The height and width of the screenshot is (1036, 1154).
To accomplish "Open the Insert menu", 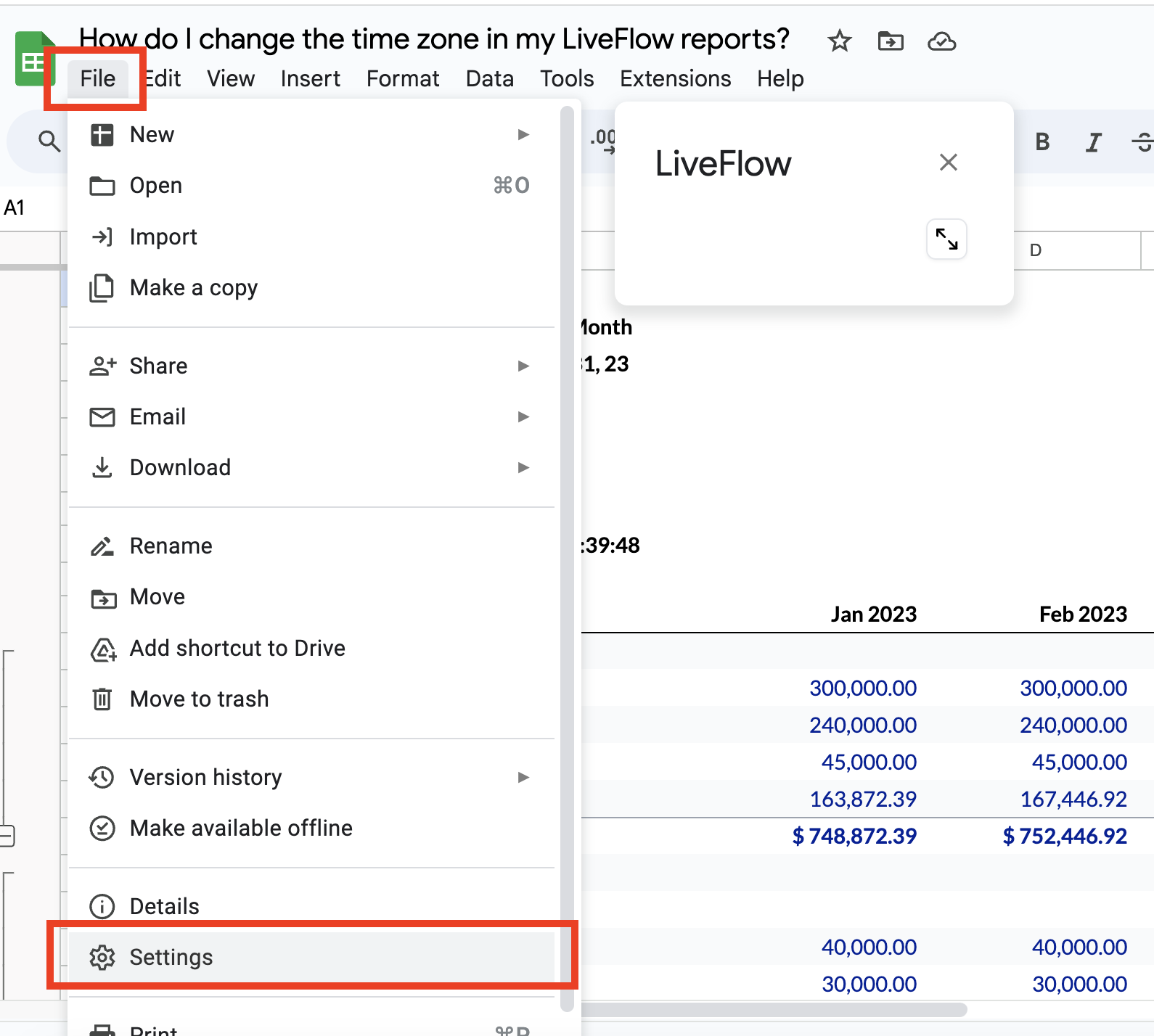I will [311, 78].
